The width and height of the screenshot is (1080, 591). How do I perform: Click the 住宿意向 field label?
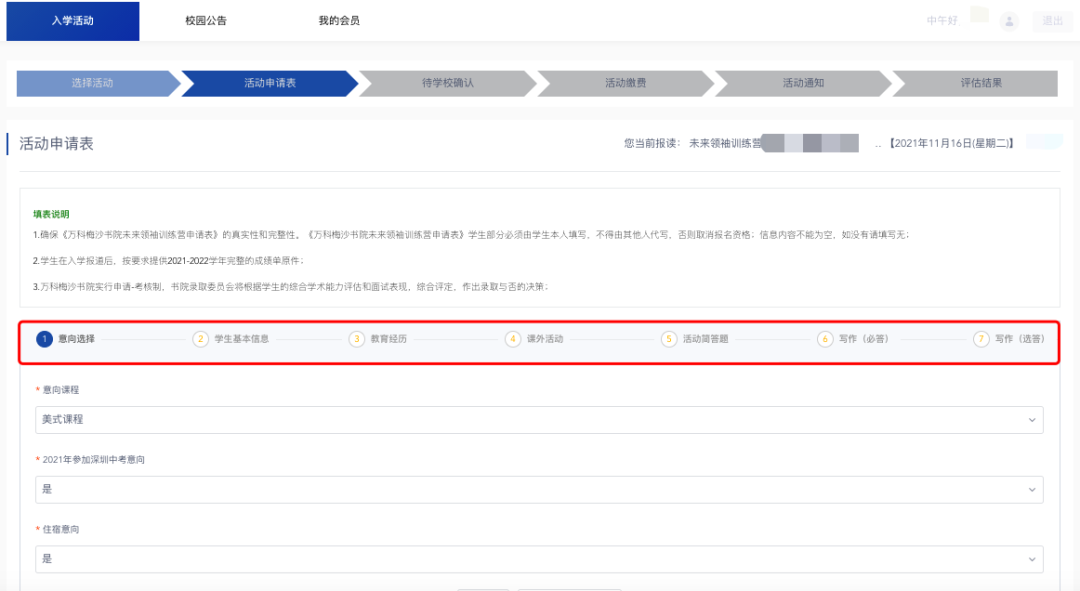pyautogui.click(x=61, y=529)
